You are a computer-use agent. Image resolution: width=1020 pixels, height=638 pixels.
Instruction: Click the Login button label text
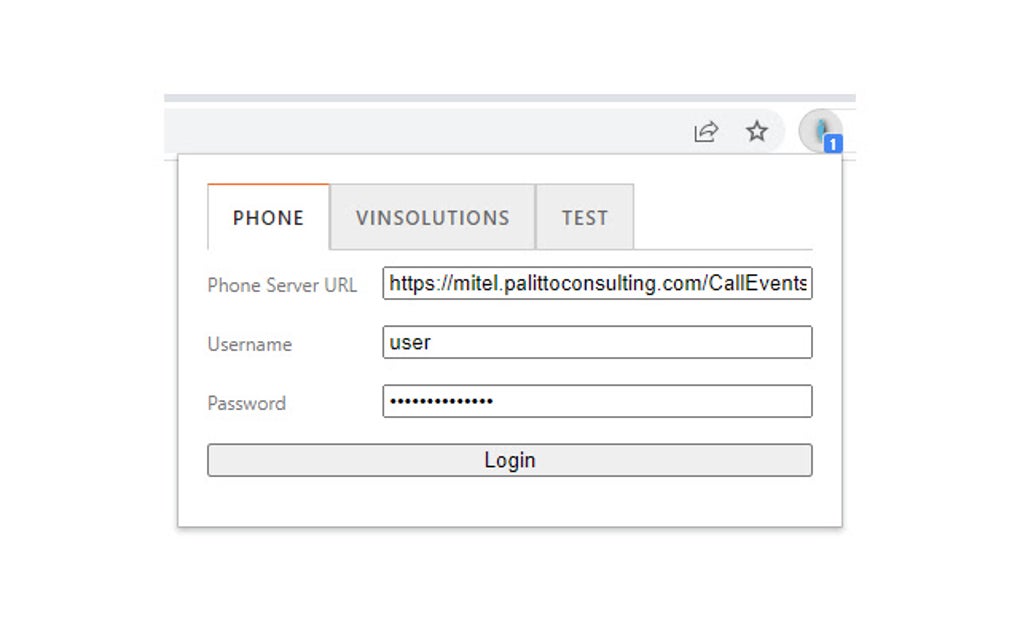pyautogui.click(x=510, y=460)
